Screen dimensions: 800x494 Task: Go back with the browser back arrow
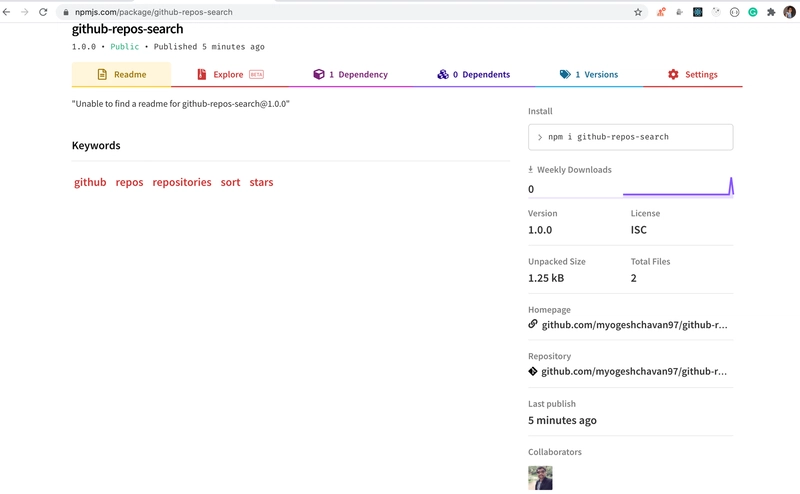[7, 12]
